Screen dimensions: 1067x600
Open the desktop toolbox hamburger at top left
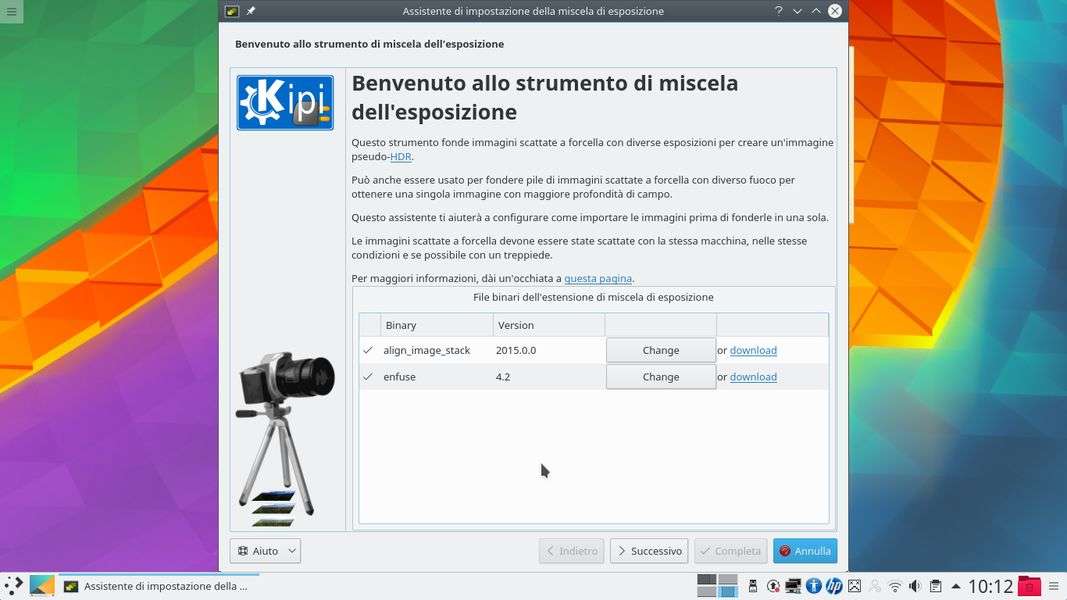click(x=11, y=11)
